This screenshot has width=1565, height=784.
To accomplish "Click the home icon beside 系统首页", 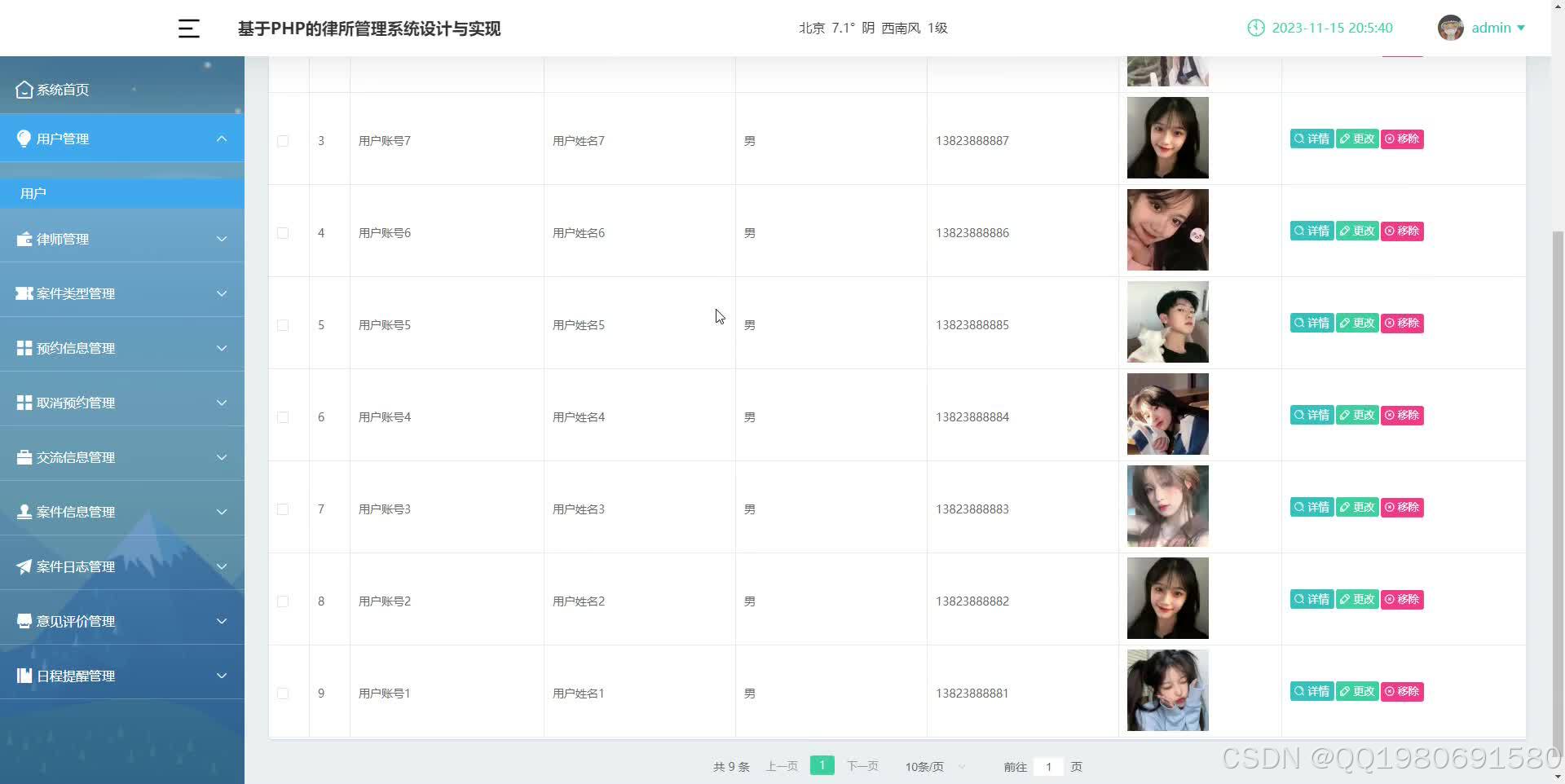I will click(24, 90).
